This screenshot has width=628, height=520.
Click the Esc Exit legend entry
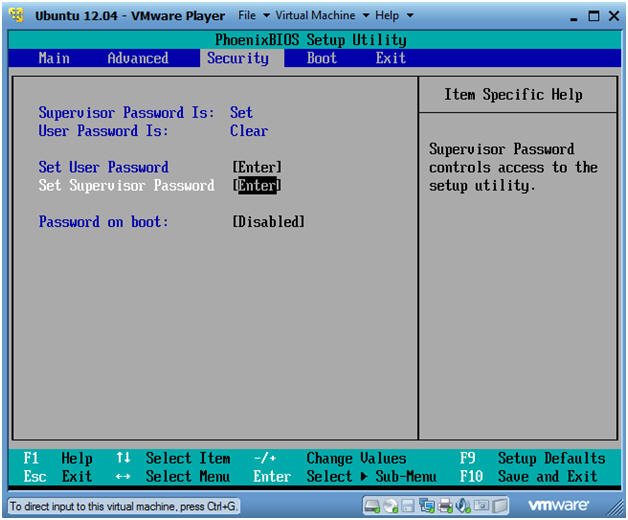(x=58, y=476)
